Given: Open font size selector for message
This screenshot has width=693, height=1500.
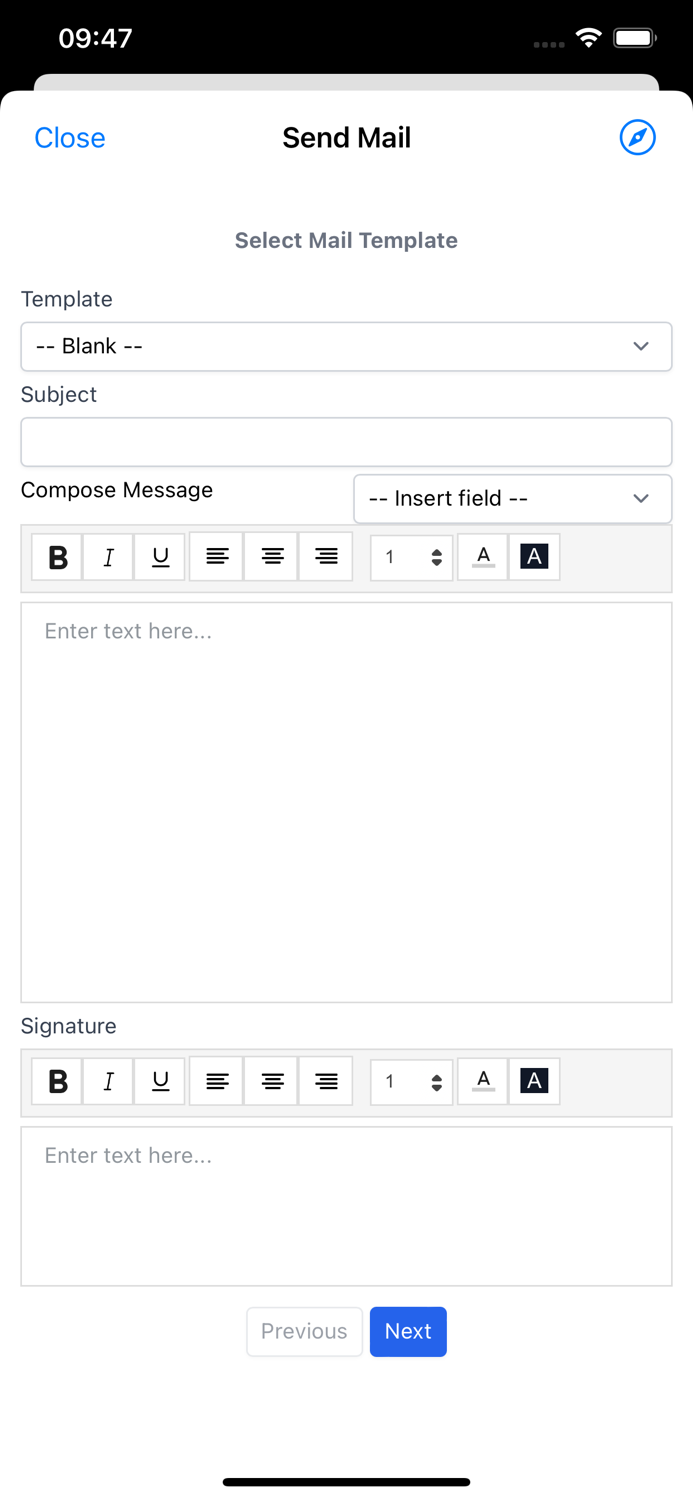Looking at the screenshot, I should (x=411, y=557).
